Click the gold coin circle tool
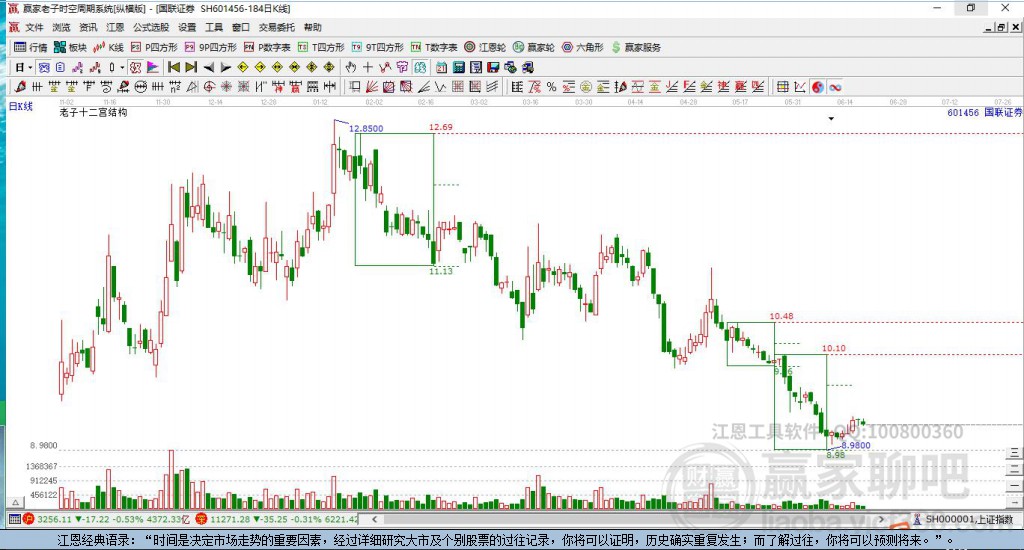This screenshot has height=550, width=1024. coord(586,87)
